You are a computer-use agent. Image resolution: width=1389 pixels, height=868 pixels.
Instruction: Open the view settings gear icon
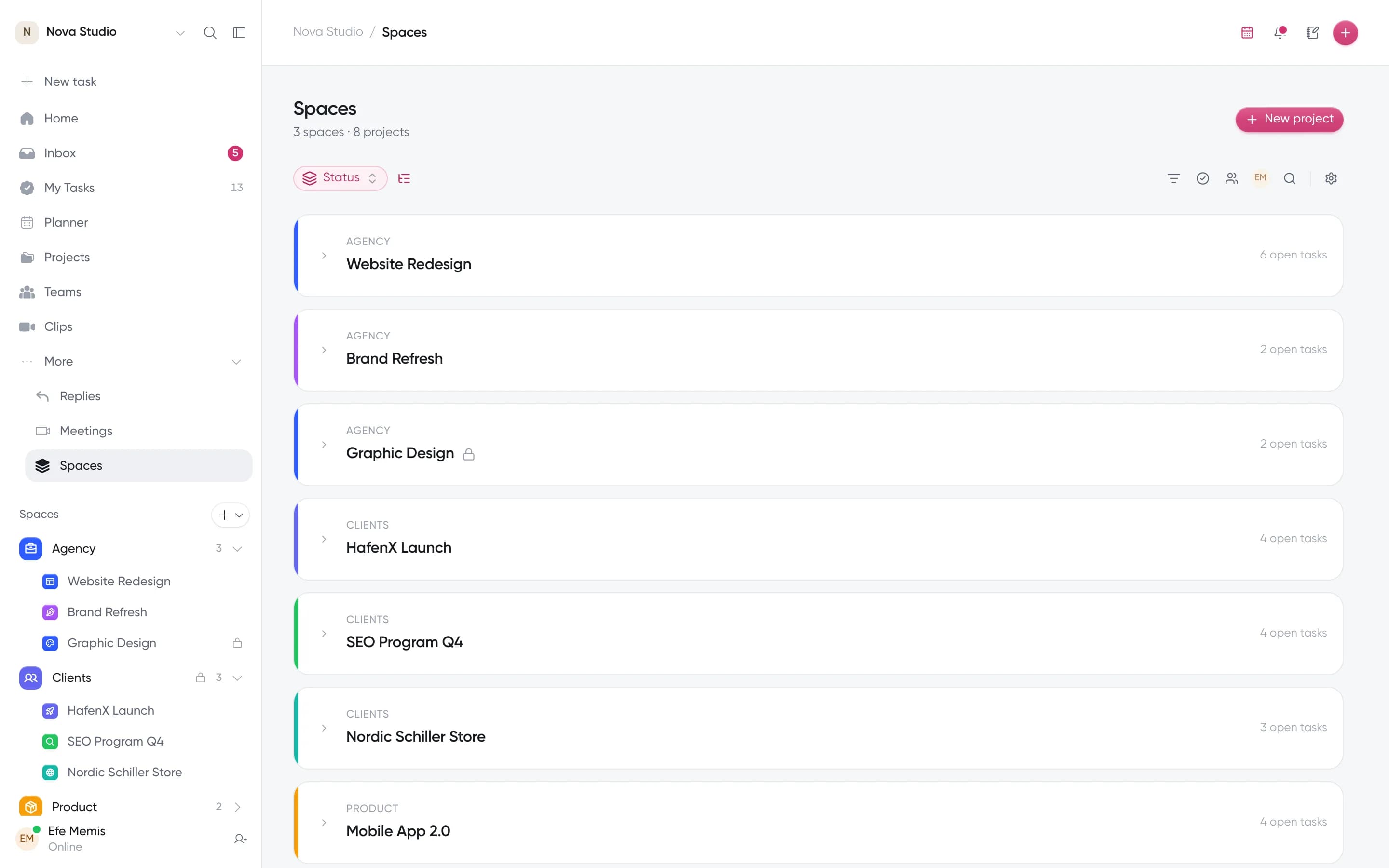(1331, 178)
